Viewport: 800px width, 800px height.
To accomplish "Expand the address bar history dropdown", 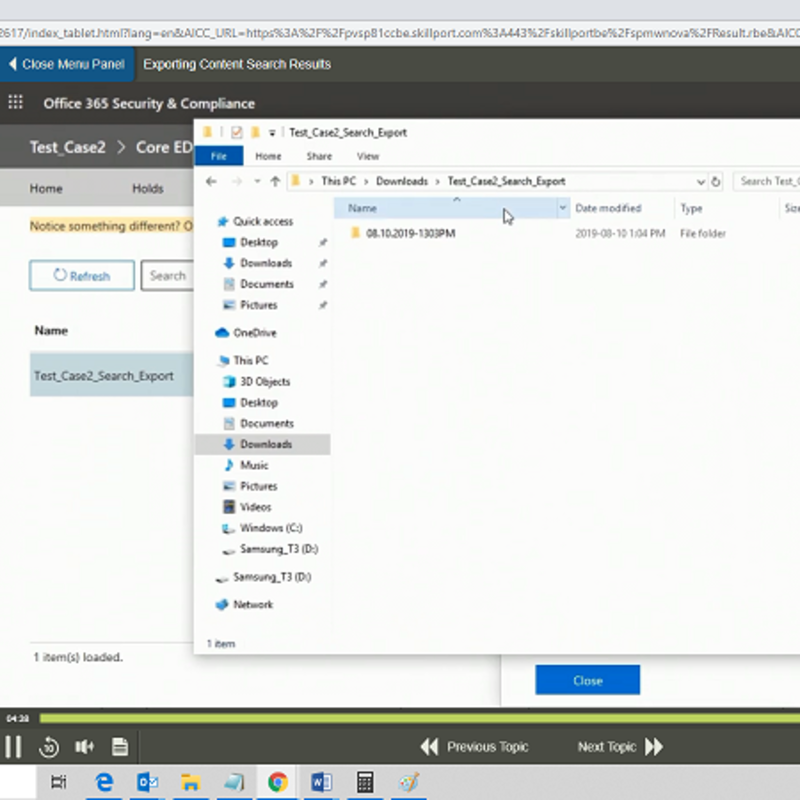I will coord(701,182).
